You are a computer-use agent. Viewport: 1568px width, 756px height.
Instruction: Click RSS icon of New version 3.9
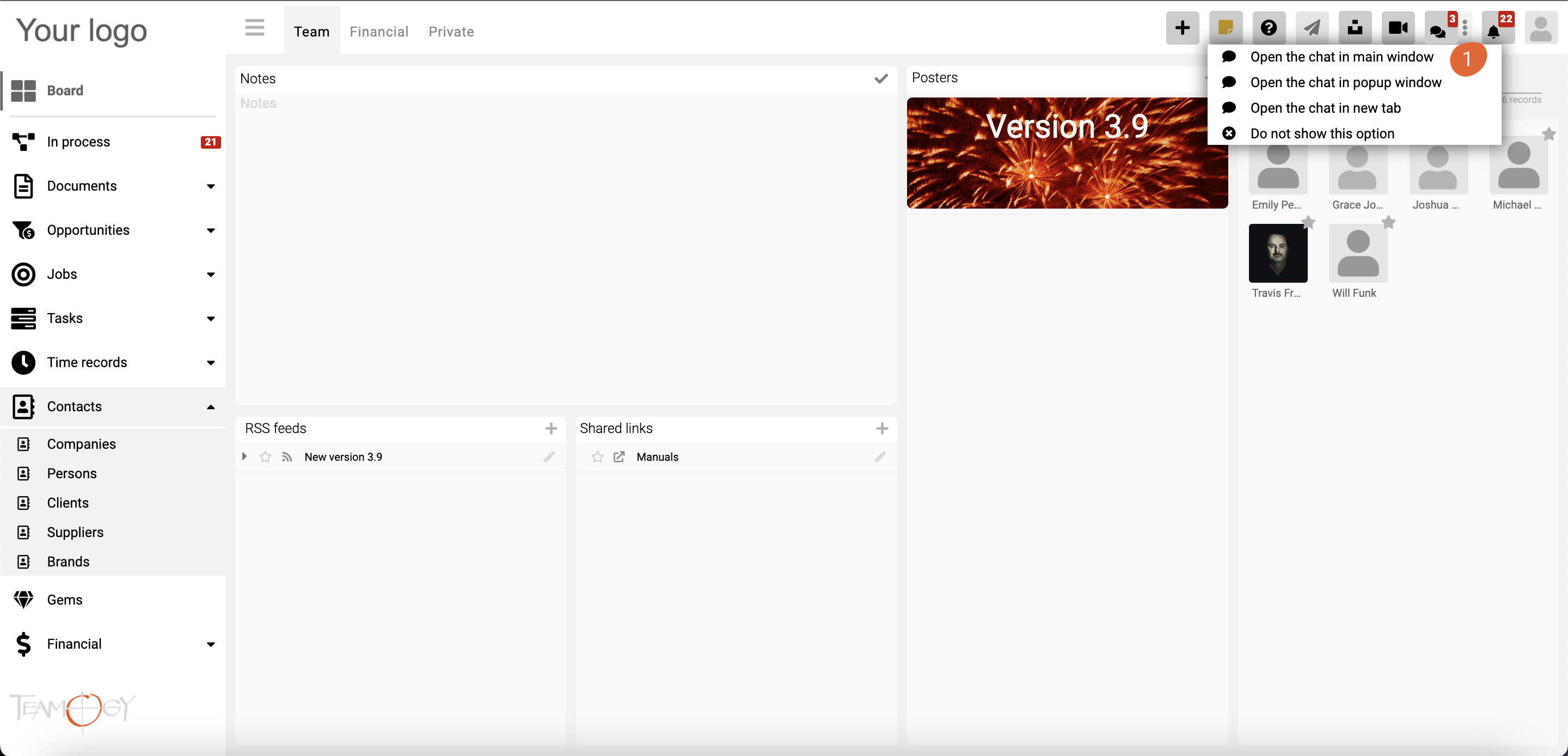point(287,457)
